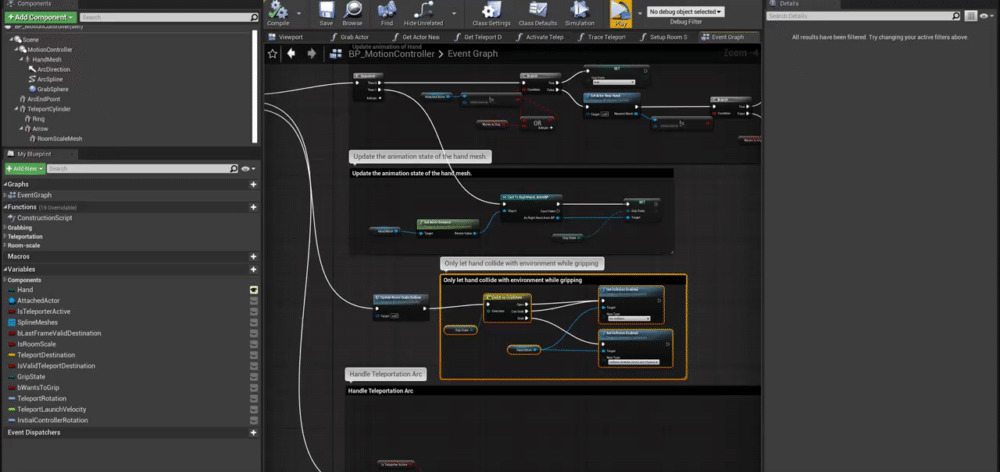Focus the Components search field
Image resolution: width=1000 pixels, height=472 pixels.
[x=165, y=17]
